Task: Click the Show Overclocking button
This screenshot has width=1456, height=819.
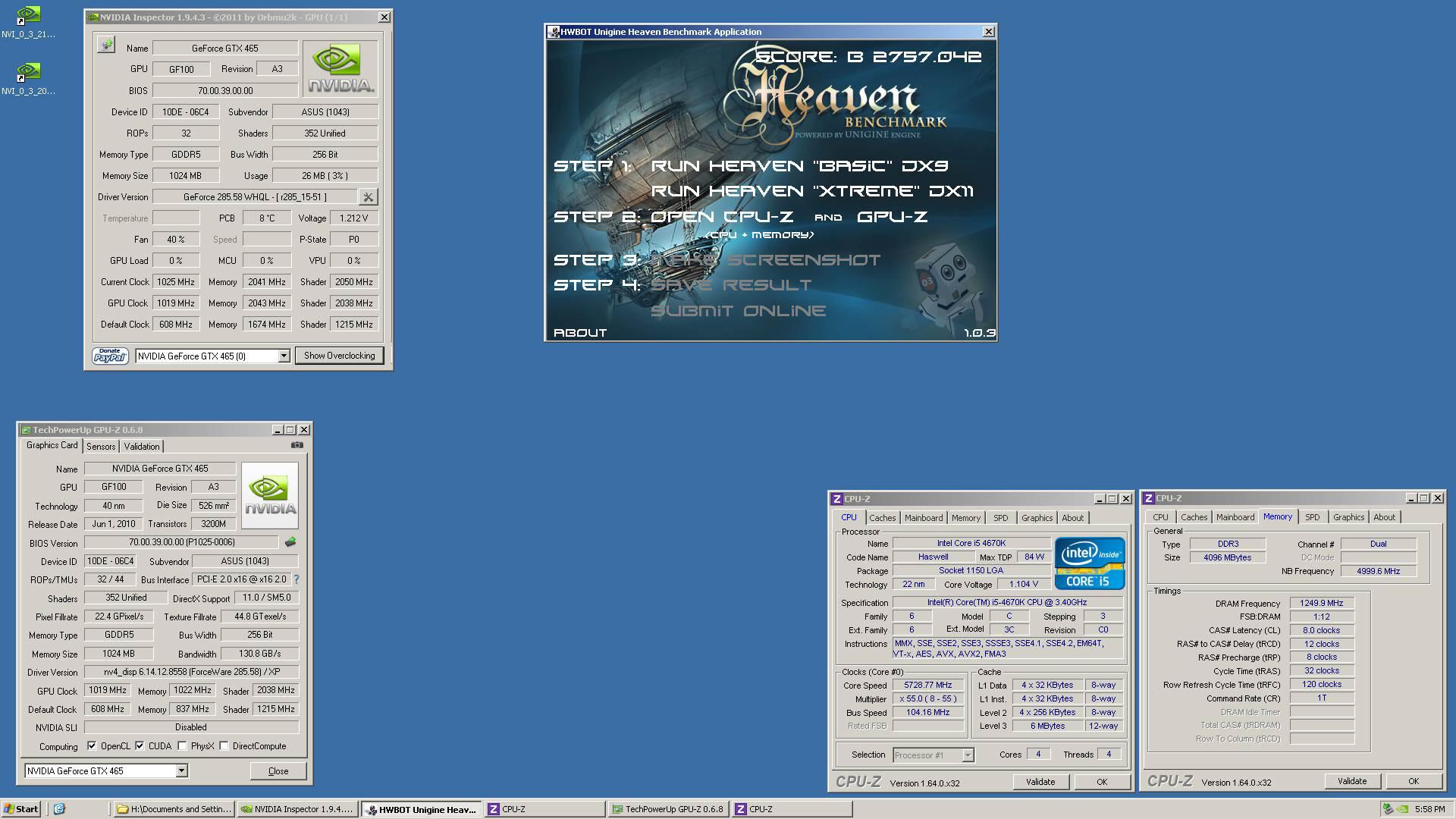Action: pyautogui.click(x=339, y=356)
